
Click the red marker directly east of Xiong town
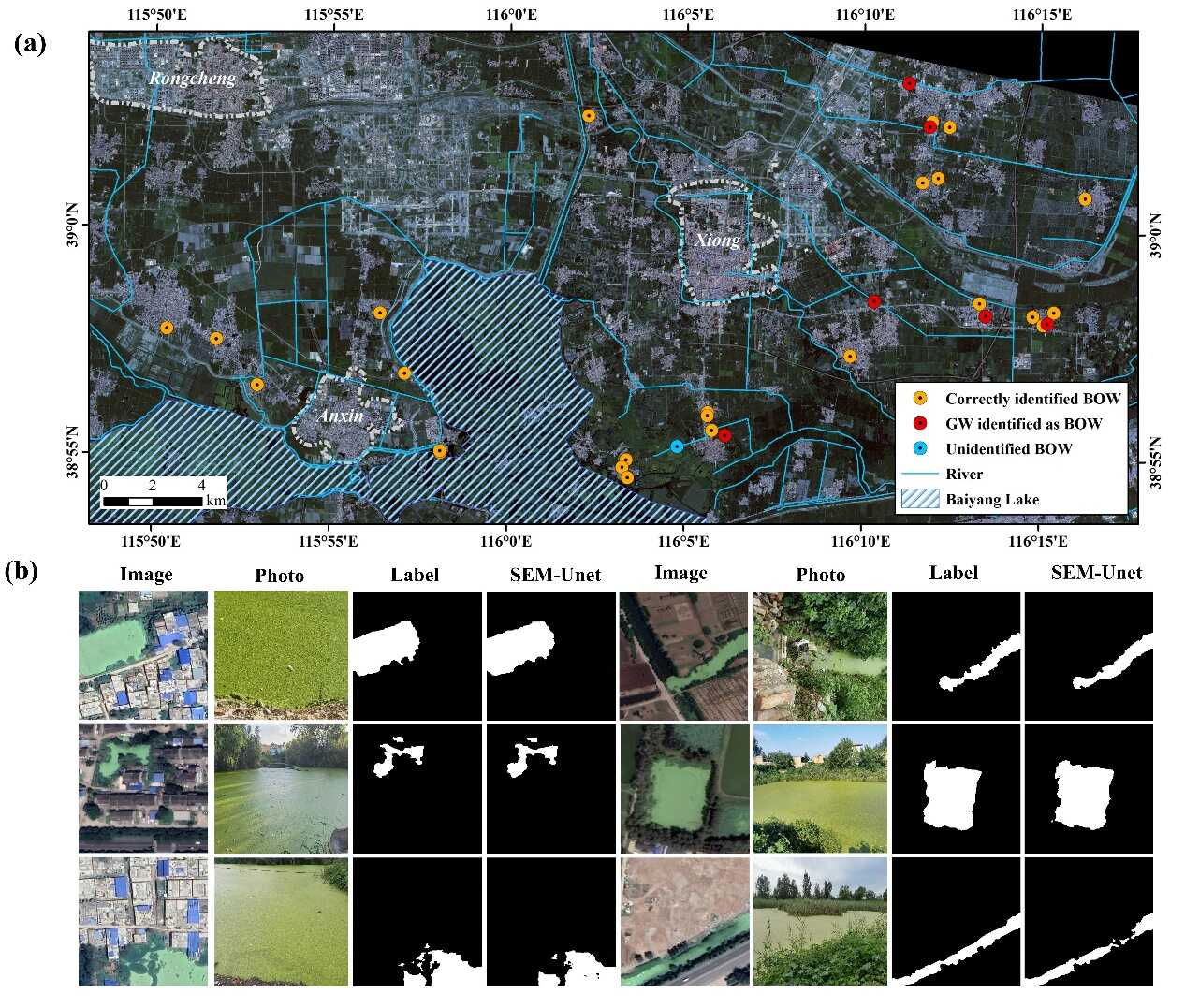[x=874, y=301]
